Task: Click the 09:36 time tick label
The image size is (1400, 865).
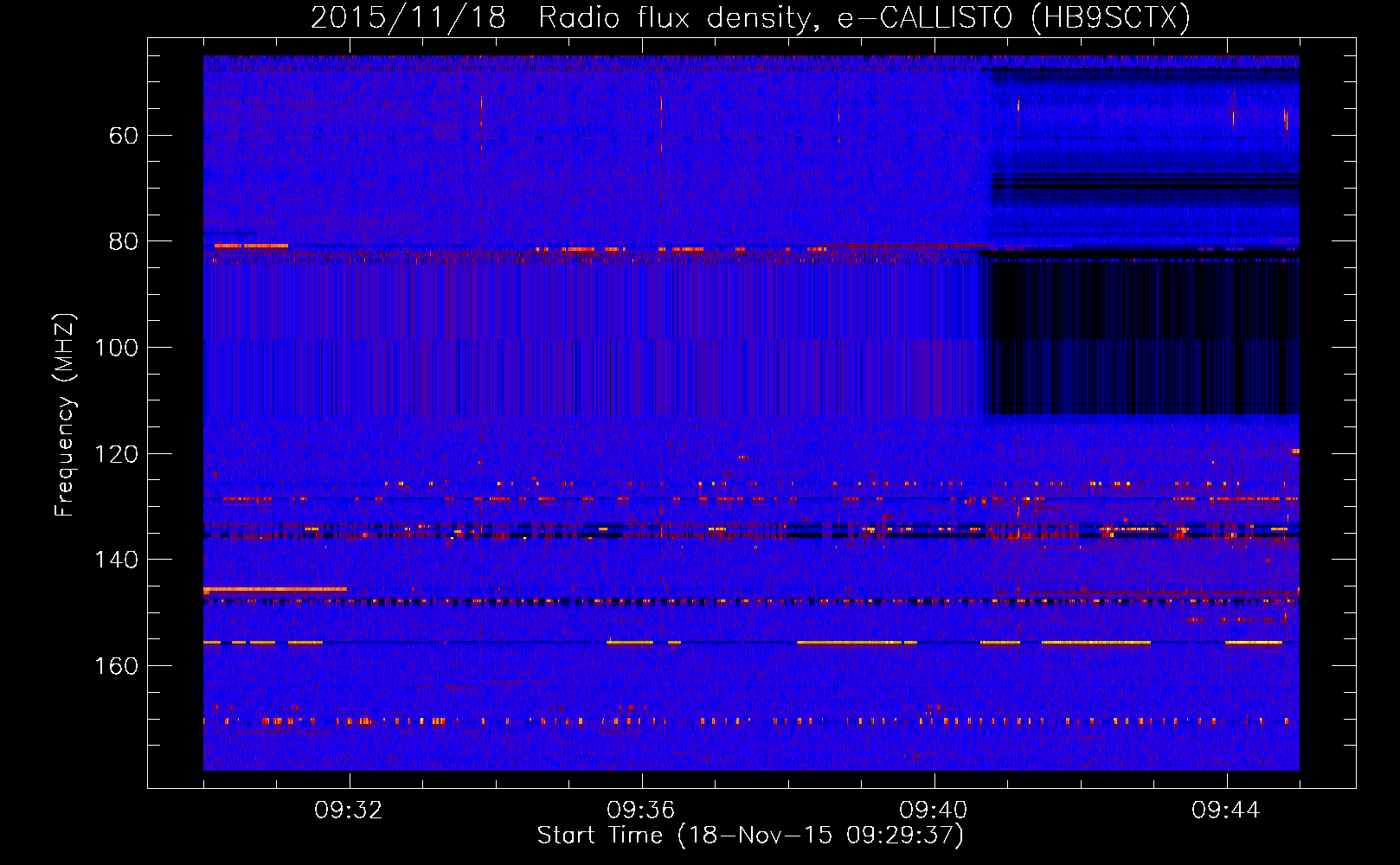Action: point(641,811)
